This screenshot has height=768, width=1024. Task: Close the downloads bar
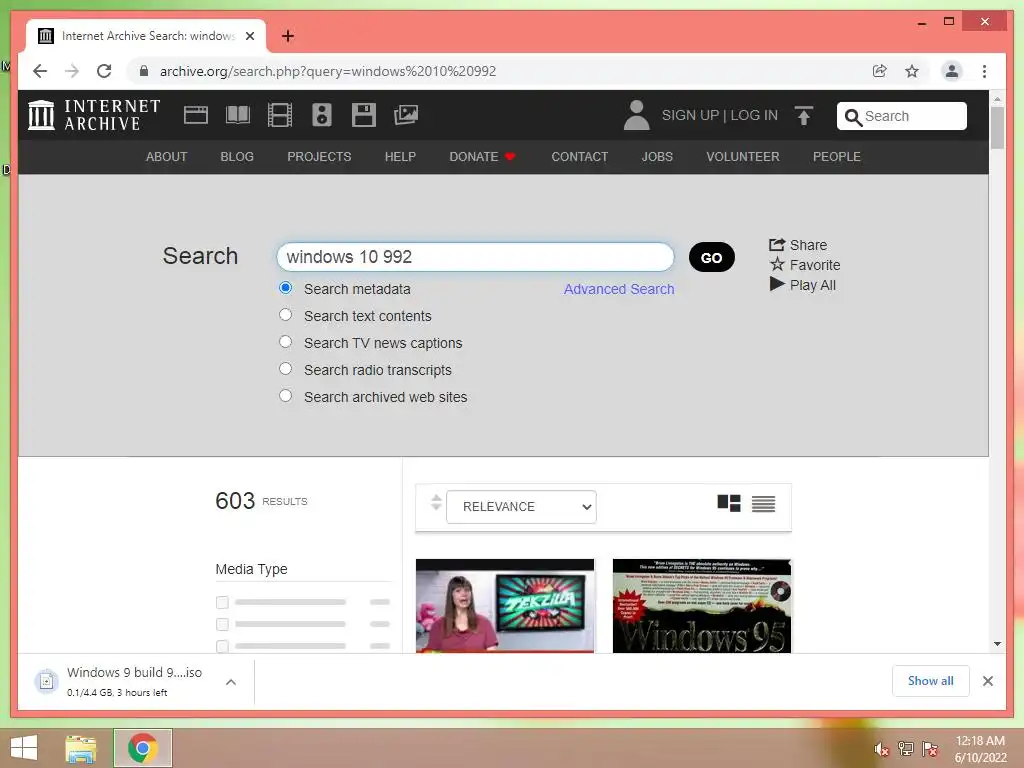coord(988,681)
